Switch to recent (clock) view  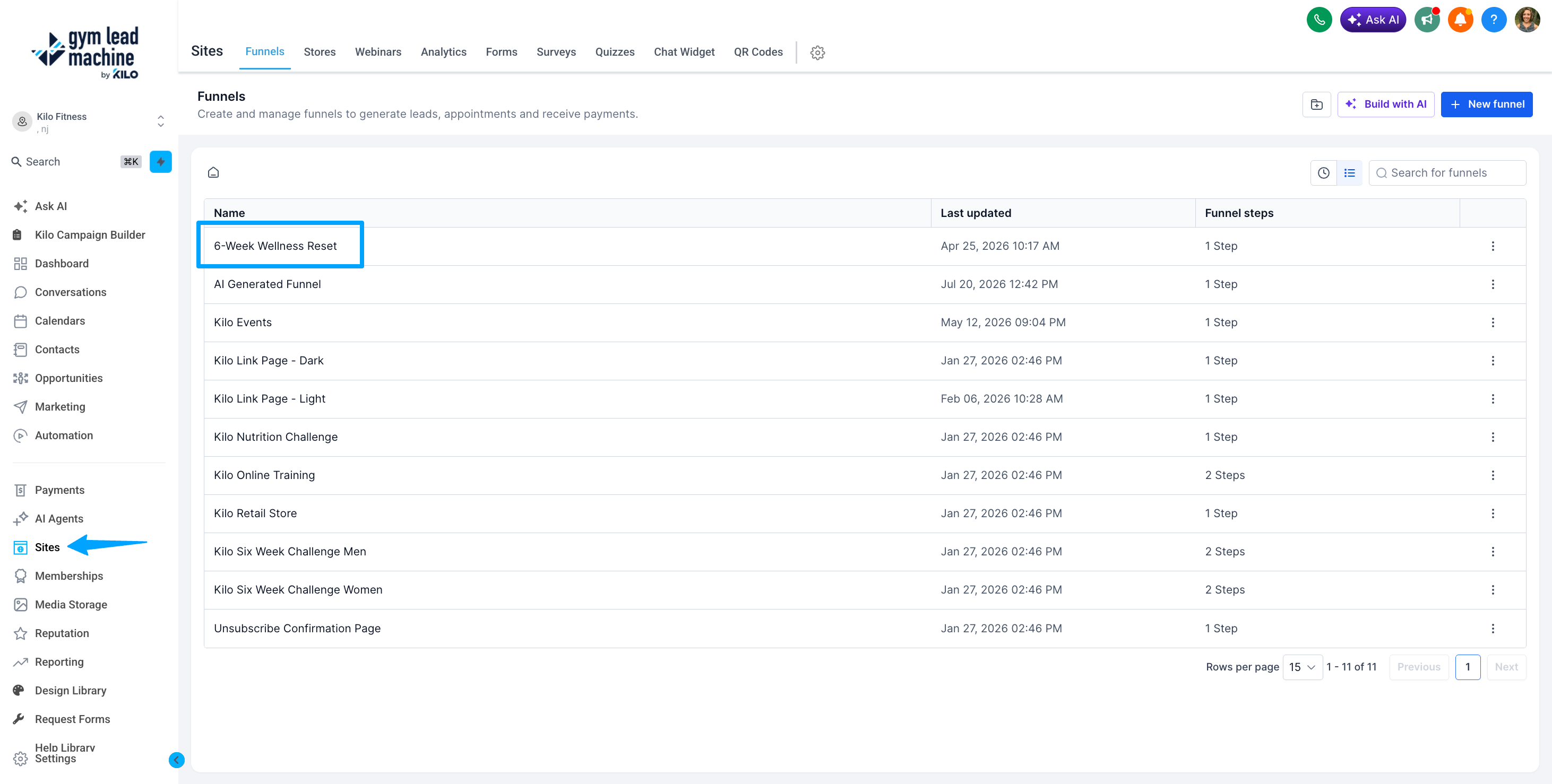click(x=1324, y=173)
